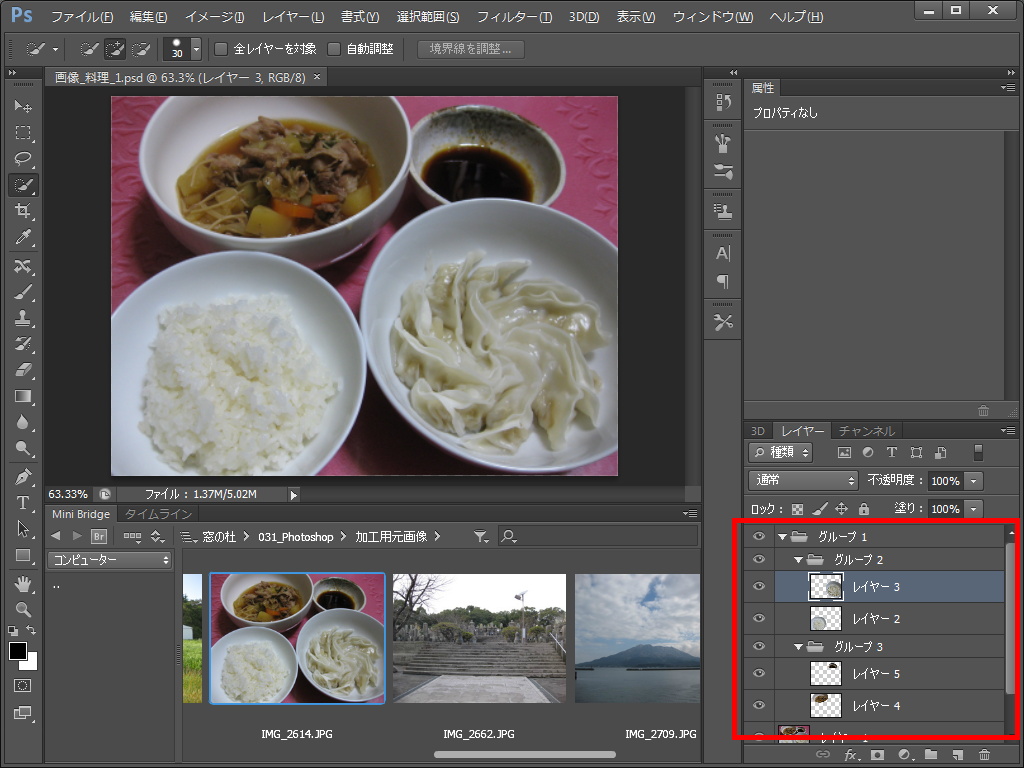Image resolution: width=1024 pixels, height=768 pixels.
Task: Select the Quick Selection tool in toolbox
Action: coord(23,185)
